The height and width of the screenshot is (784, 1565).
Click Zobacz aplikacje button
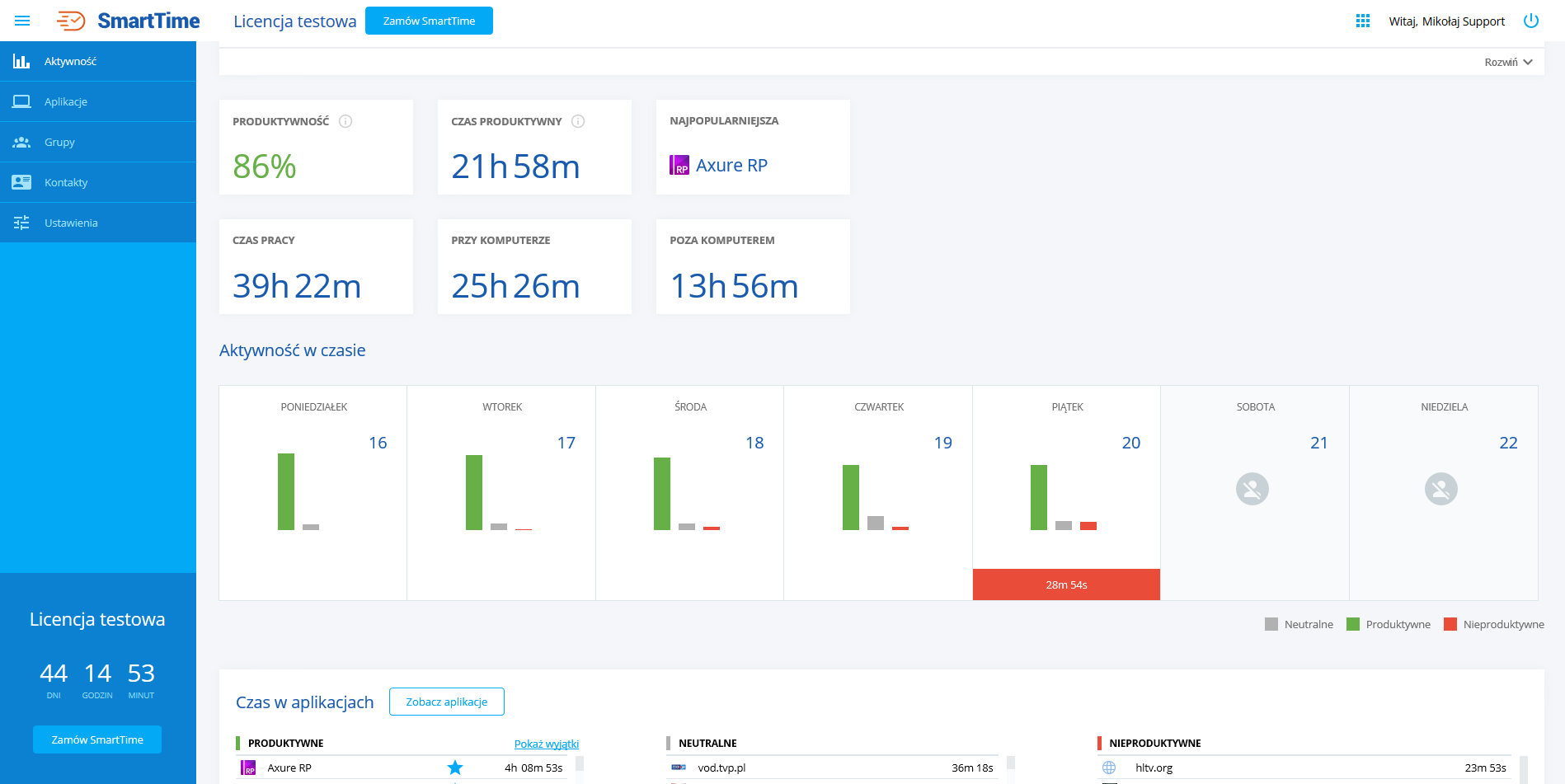tap(446, 702)
